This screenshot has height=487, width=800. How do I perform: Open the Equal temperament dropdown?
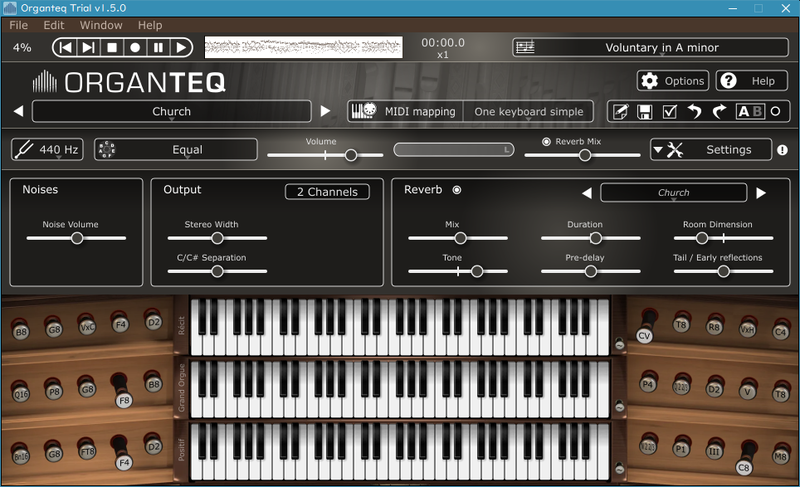coord(176,149)
